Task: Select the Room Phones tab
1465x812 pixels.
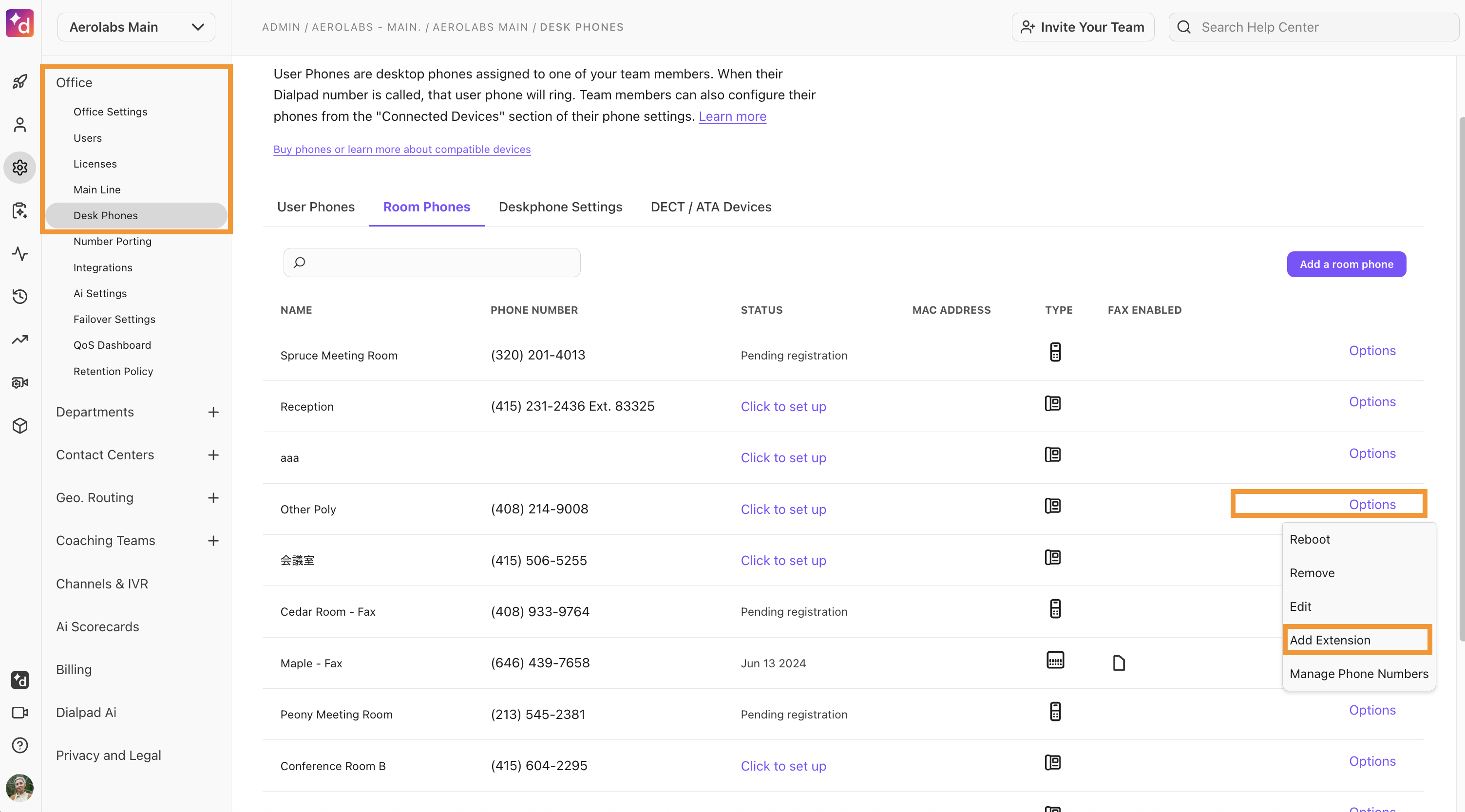Action: point(426,207)
